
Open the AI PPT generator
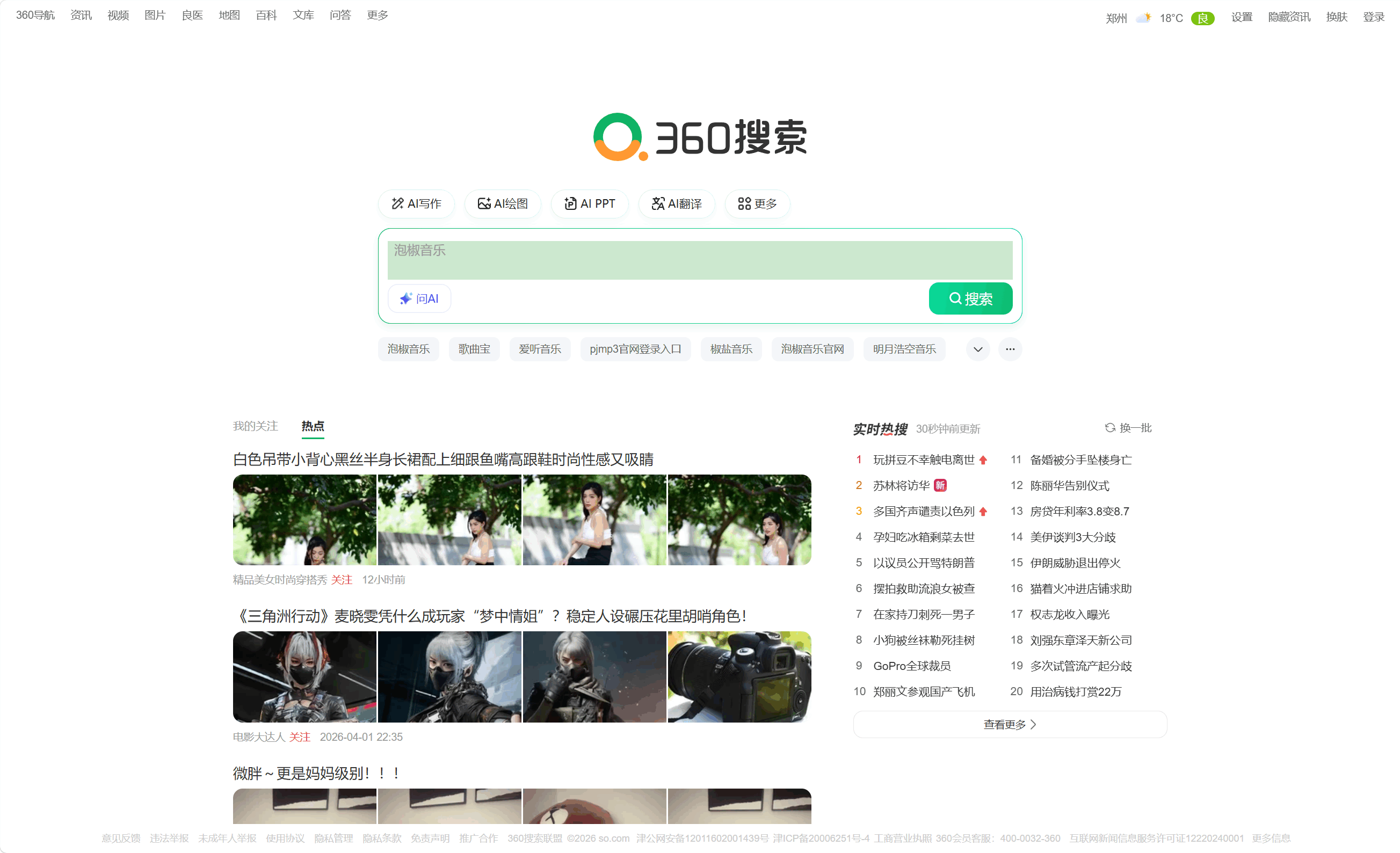pos(590,203)
